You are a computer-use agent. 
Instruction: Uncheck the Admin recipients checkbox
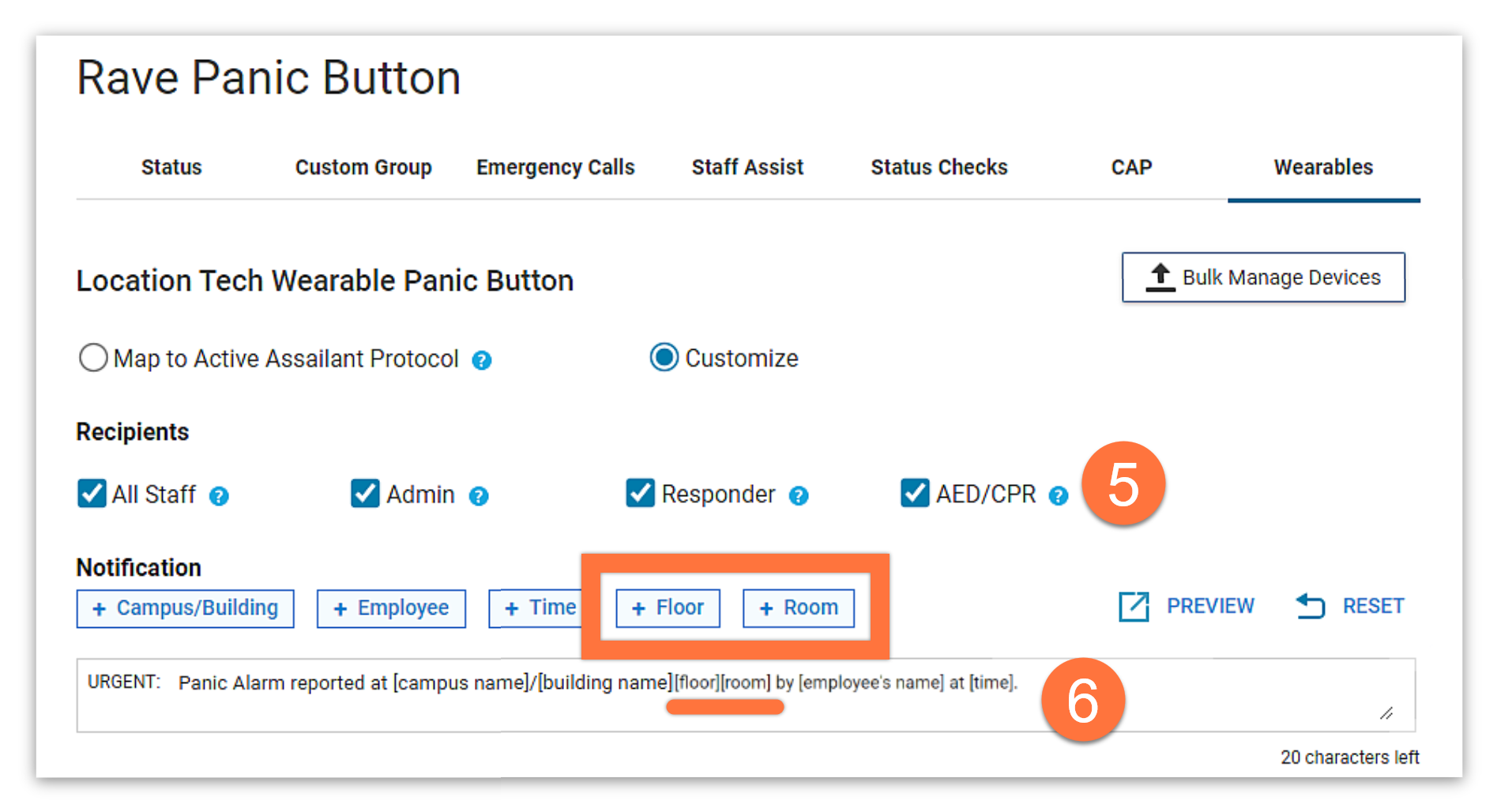click(365, 493)
